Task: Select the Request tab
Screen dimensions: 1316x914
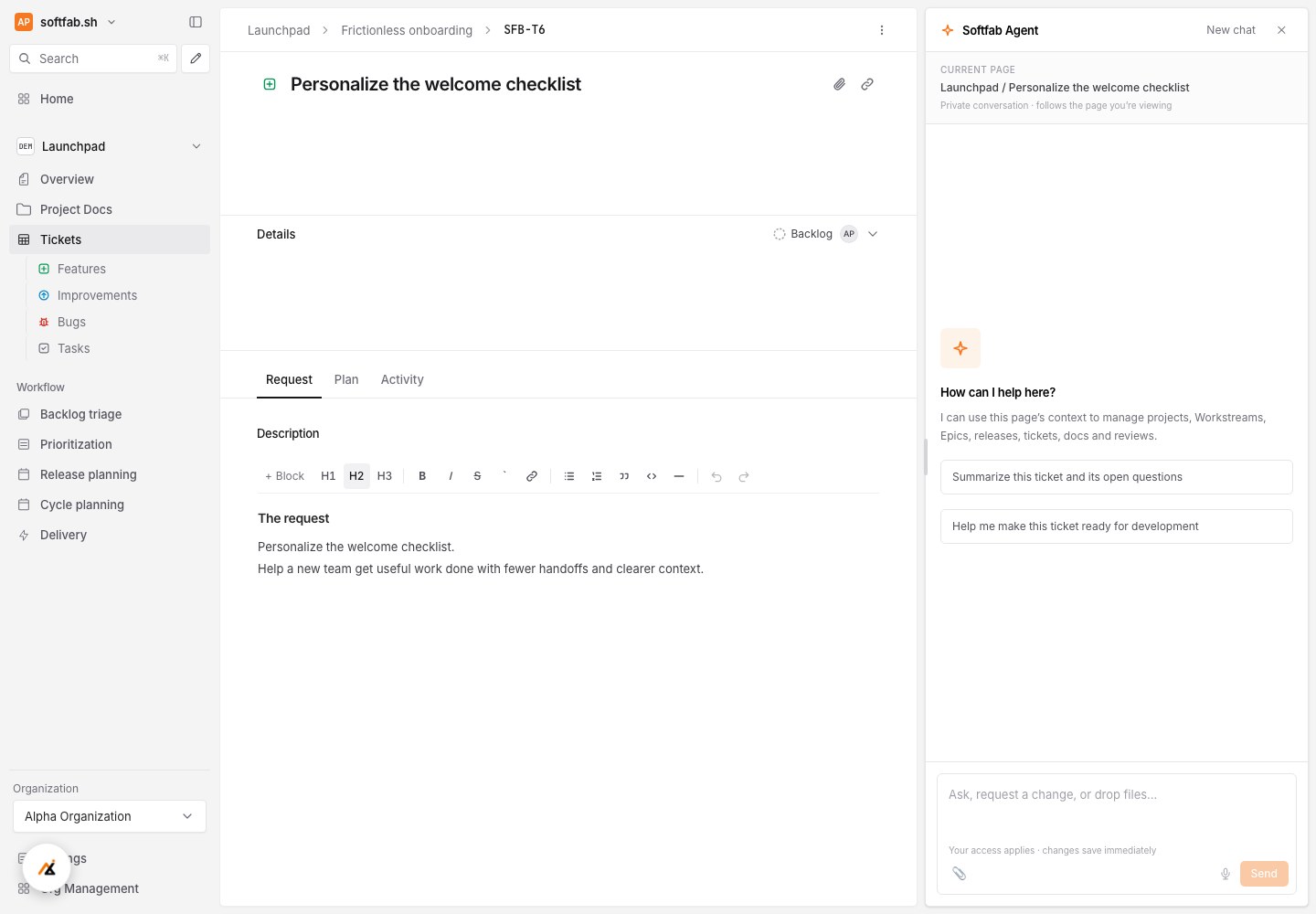Action: point(289,379)
